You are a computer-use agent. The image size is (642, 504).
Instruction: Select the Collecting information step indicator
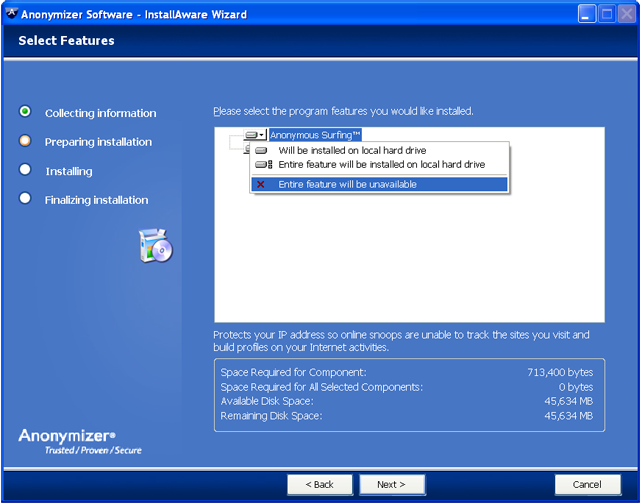pos(25,112)
